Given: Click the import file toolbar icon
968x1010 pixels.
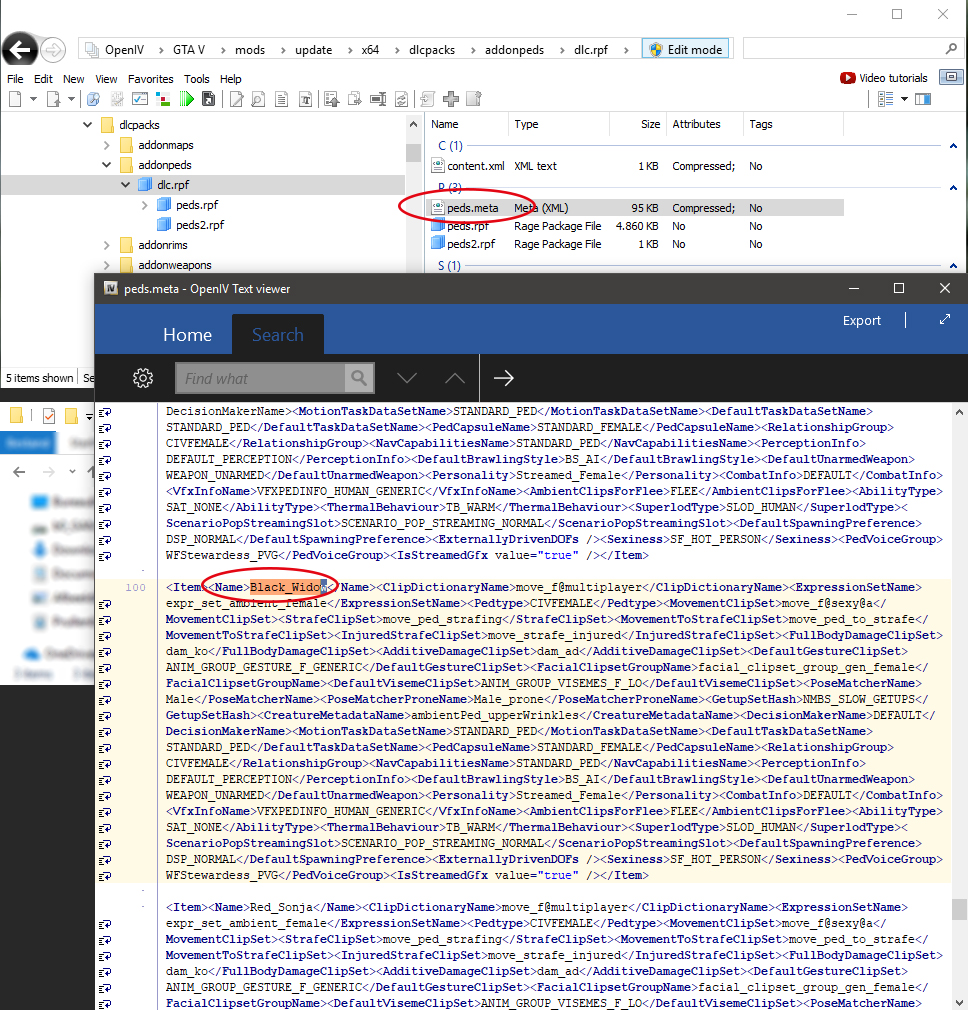Looking at the screenshot, I should pyautogui.click(x=53, y=99).
